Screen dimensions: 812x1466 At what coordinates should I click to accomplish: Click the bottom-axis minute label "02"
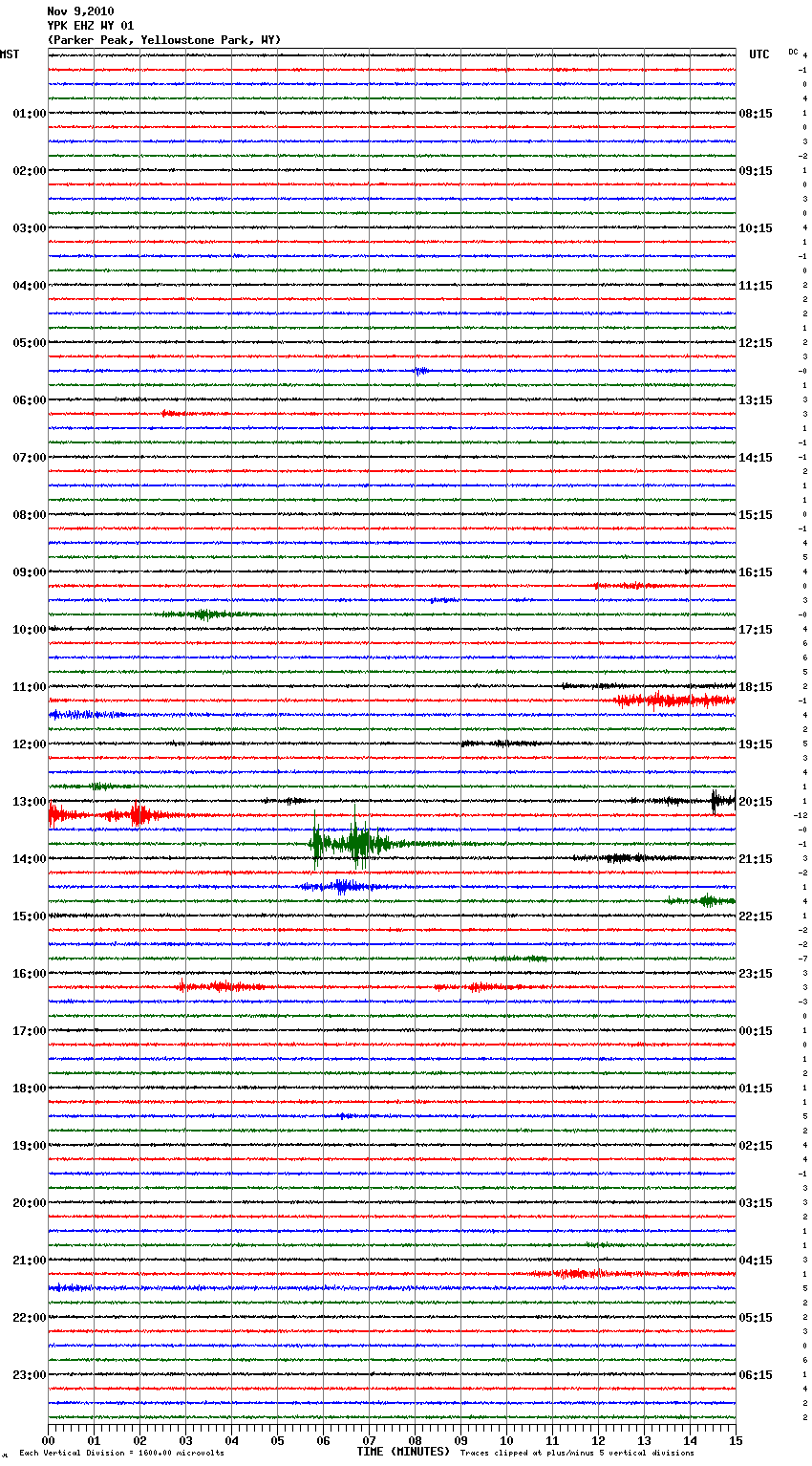click(139, 1440)
